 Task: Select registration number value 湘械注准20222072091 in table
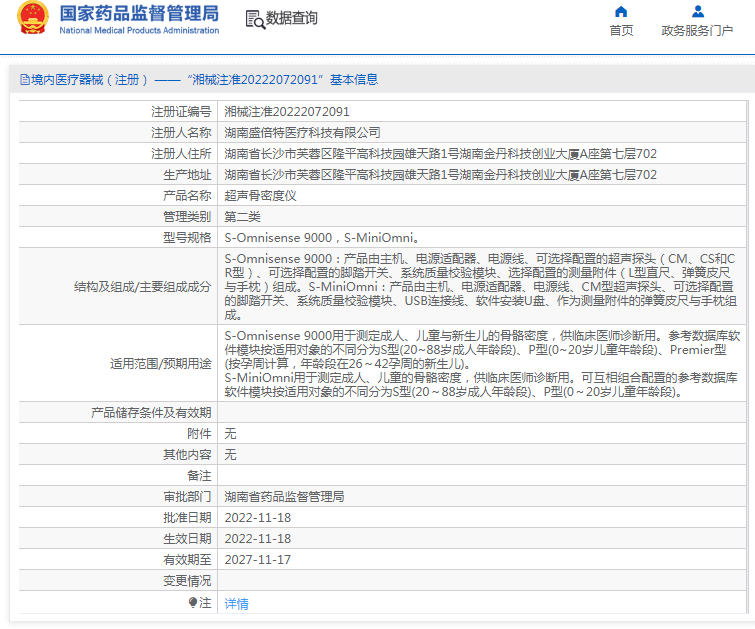[287, 112]
